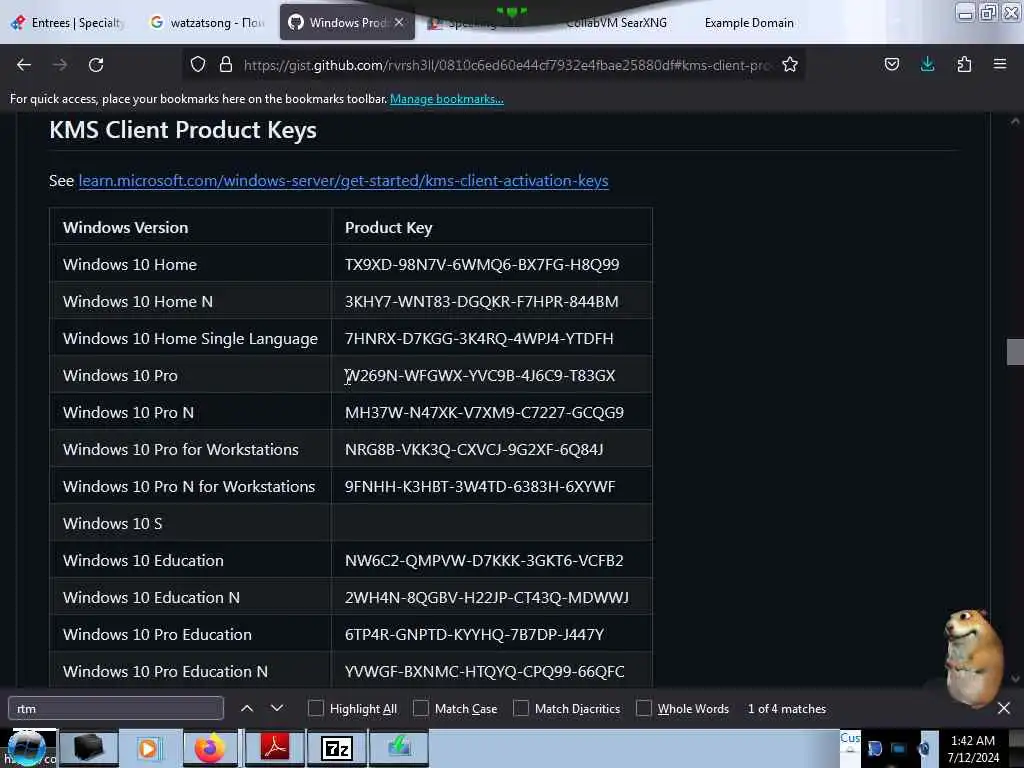Click the Product Key column header
This screenshot has width=1024, height=768.
click(389, 227)
